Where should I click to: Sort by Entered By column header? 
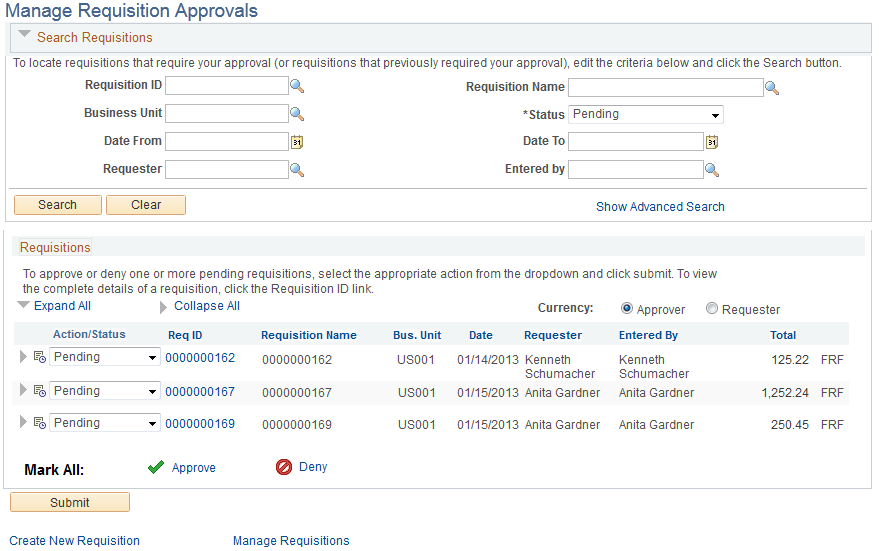[x=649, y=335]
